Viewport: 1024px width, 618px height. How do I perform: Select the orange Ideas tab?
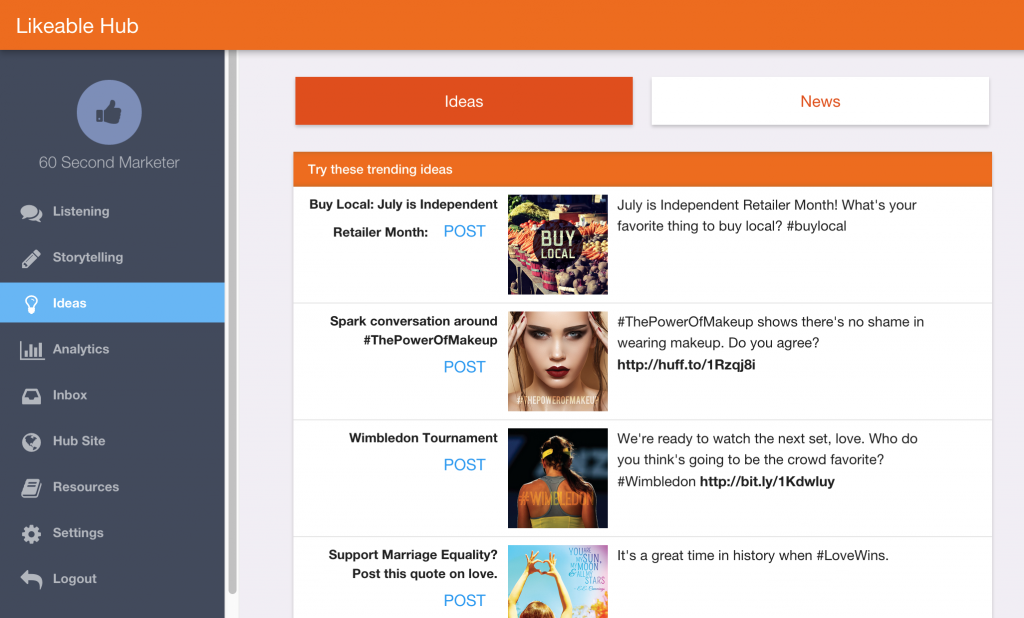(463, 101)
